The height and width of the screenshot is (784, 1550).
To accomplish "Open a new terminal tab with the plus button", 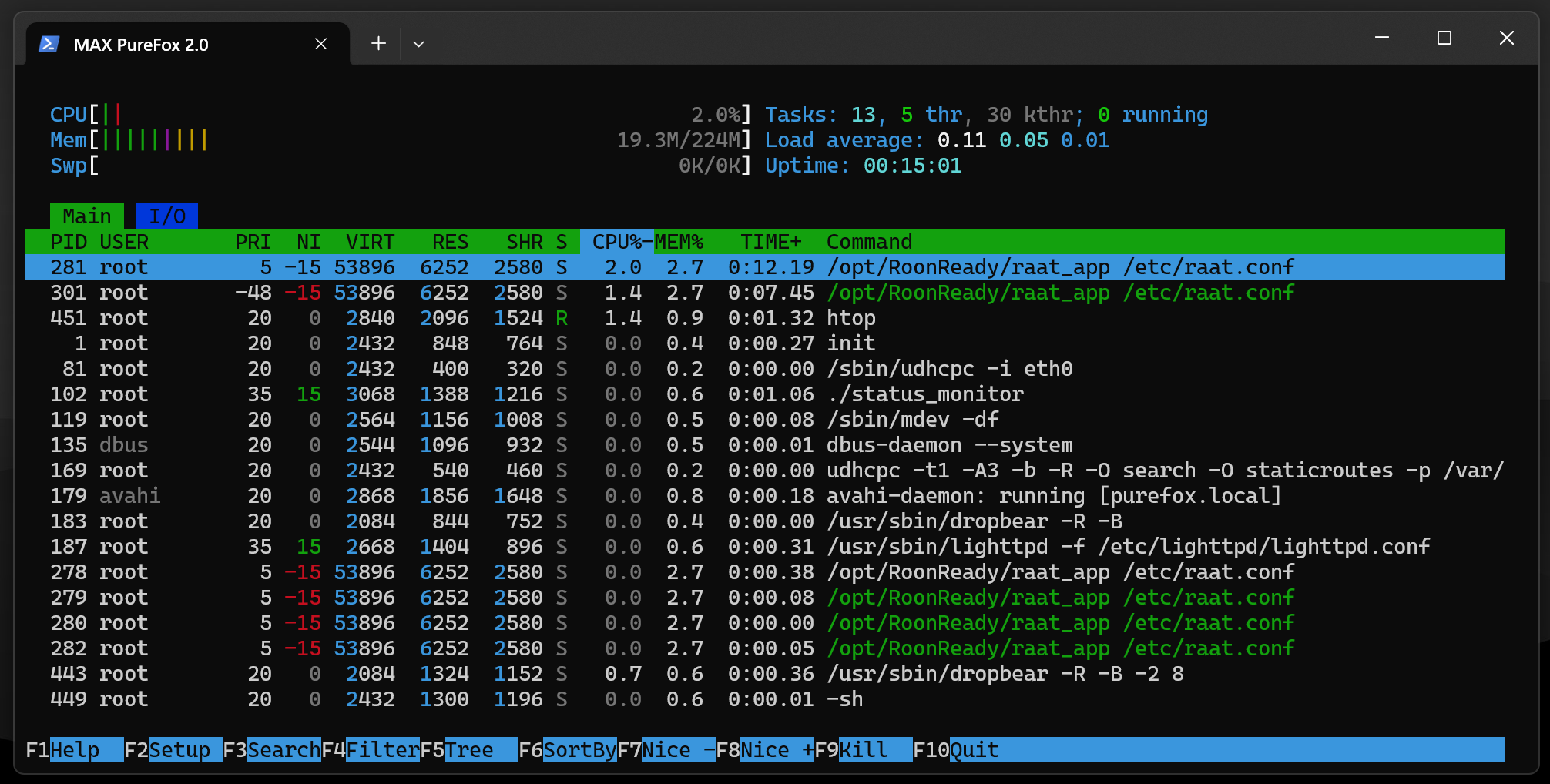I will [378, 44].
